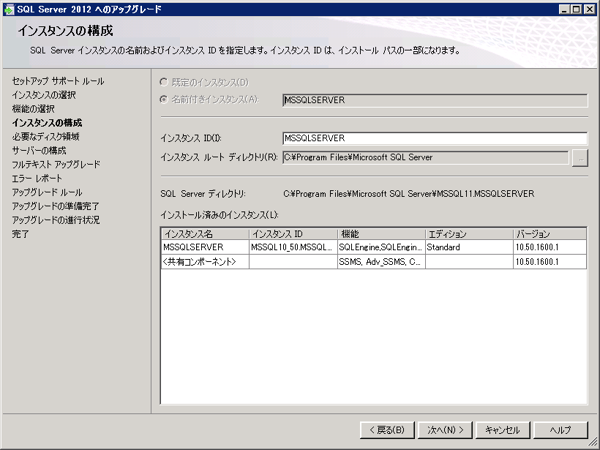
Task: Sort by バージョン column header
Action: 549,234
